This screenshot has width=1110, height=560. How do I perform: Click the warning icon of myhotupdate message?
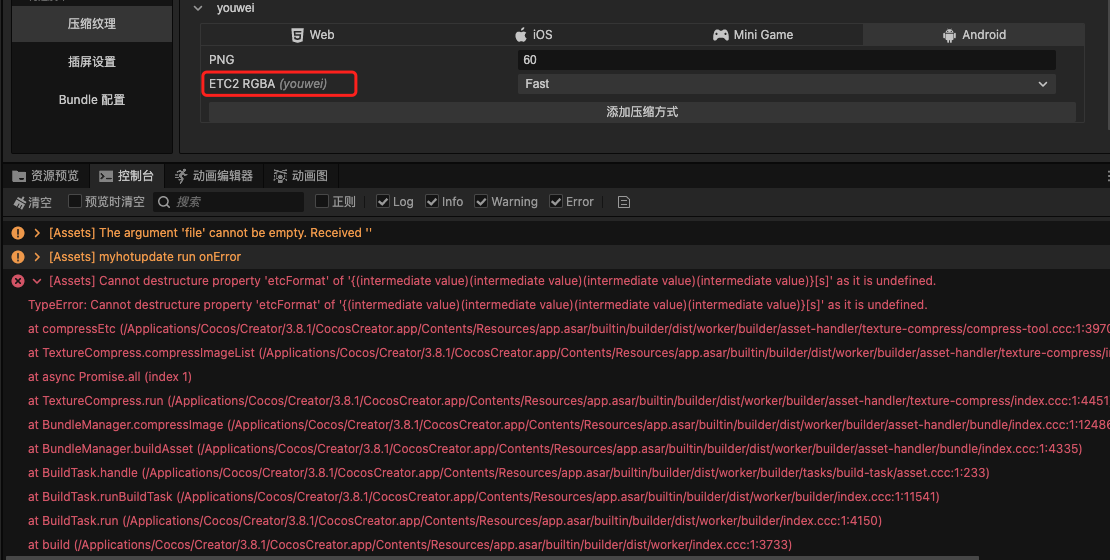tap(18, 257)
